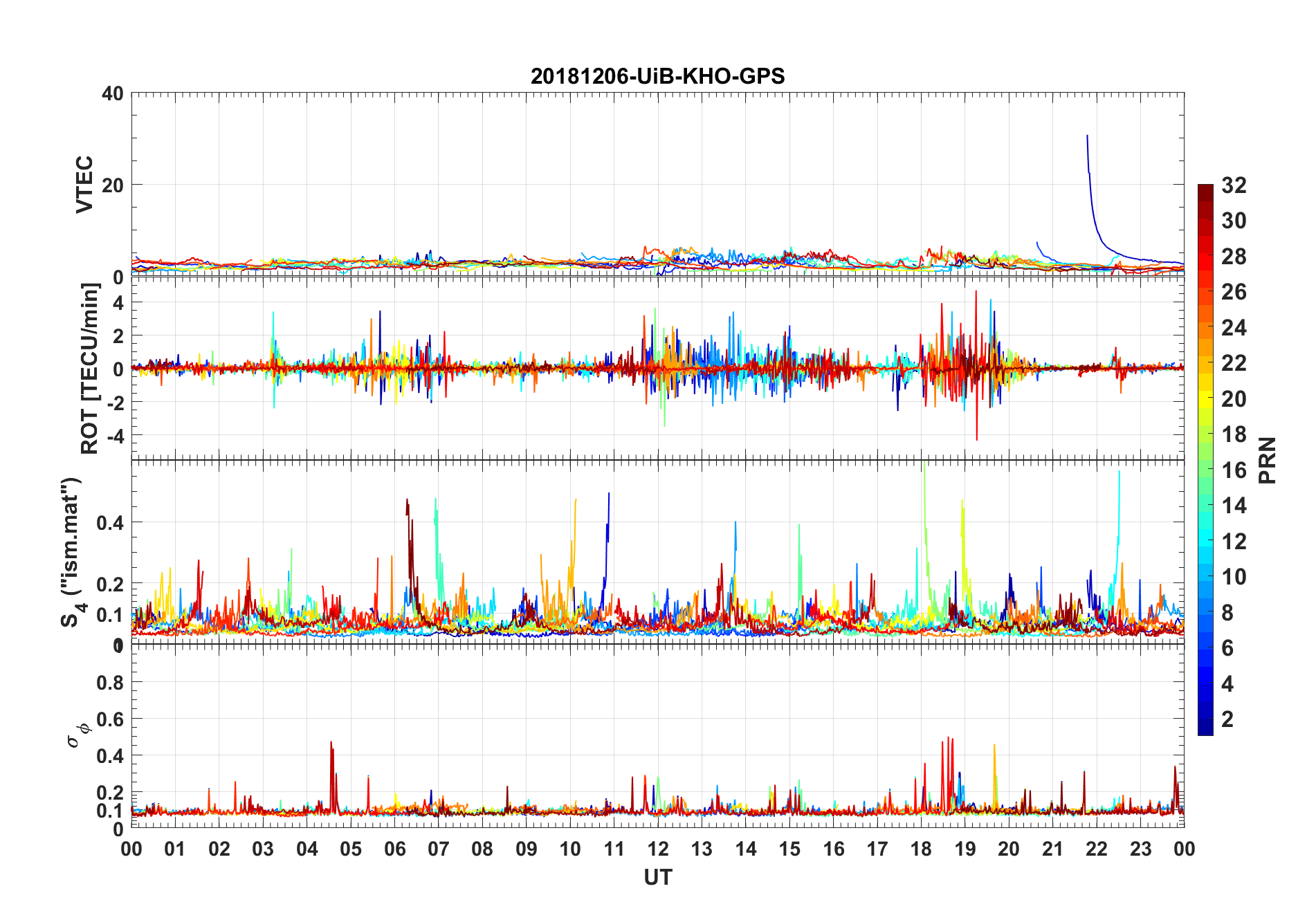Click the colorbar tick label 32
This screenshot has height=920, width=1316.
(x=1234, y=185)
